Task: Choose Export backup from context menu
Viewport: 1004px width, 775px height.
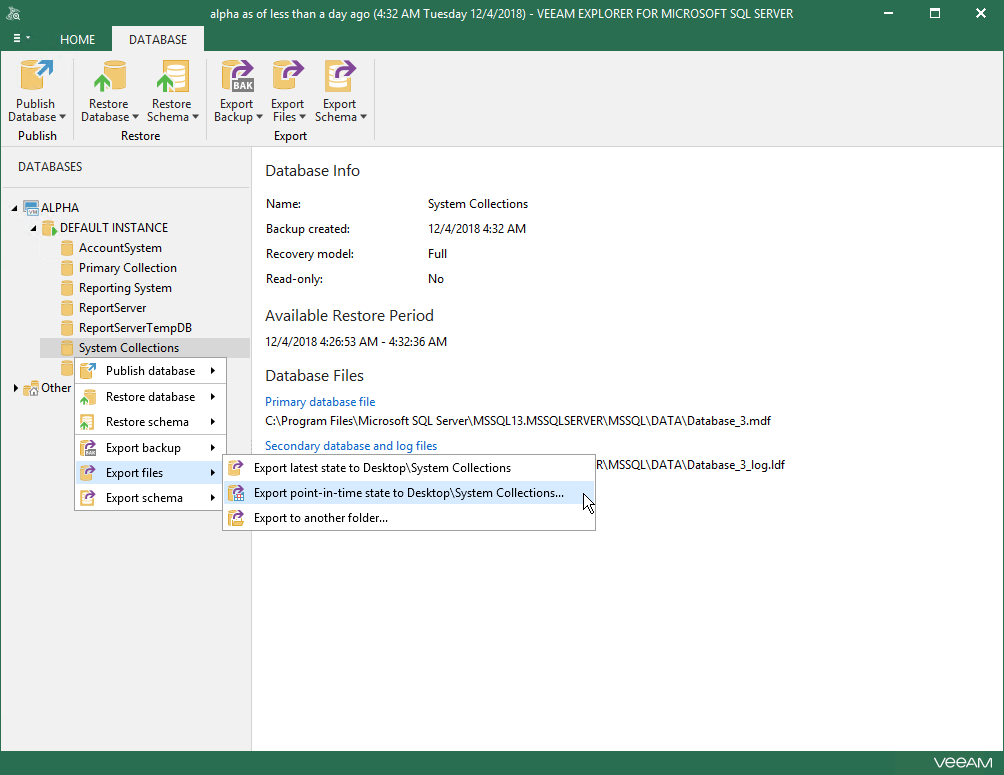Action: [150, 448]
